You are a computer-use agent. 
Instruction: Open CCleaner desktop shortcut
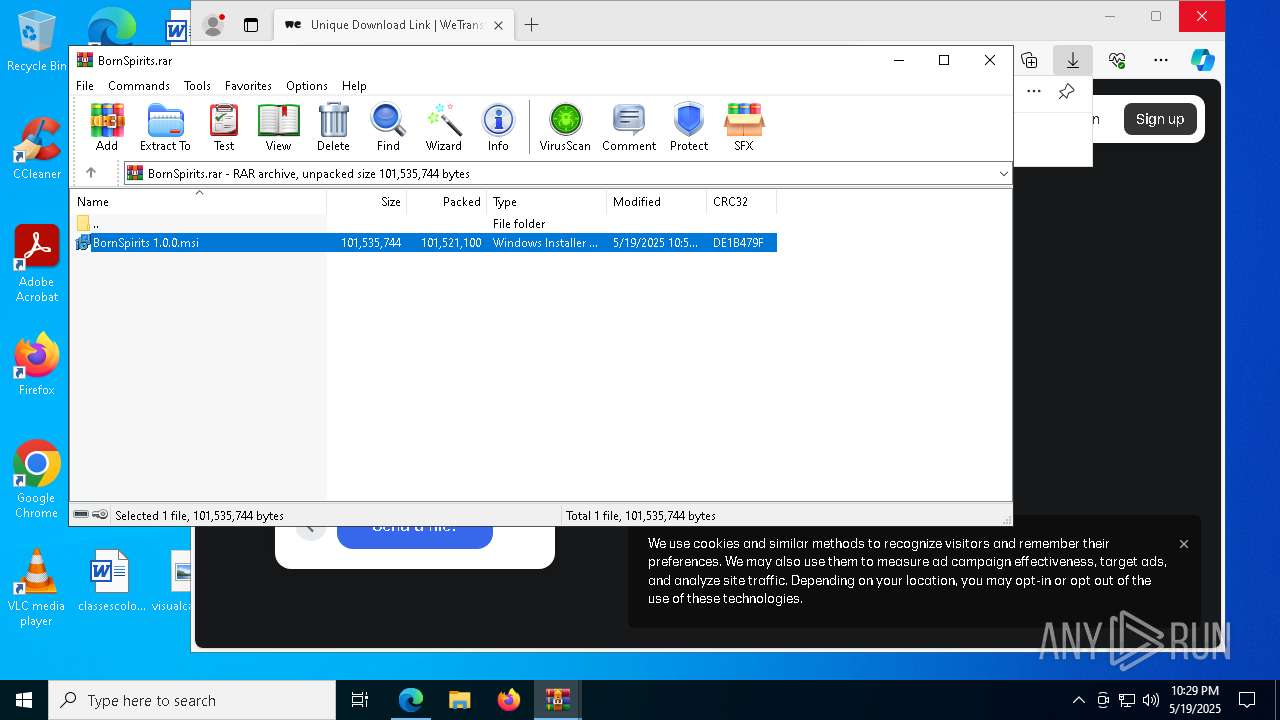pos(37,148)
